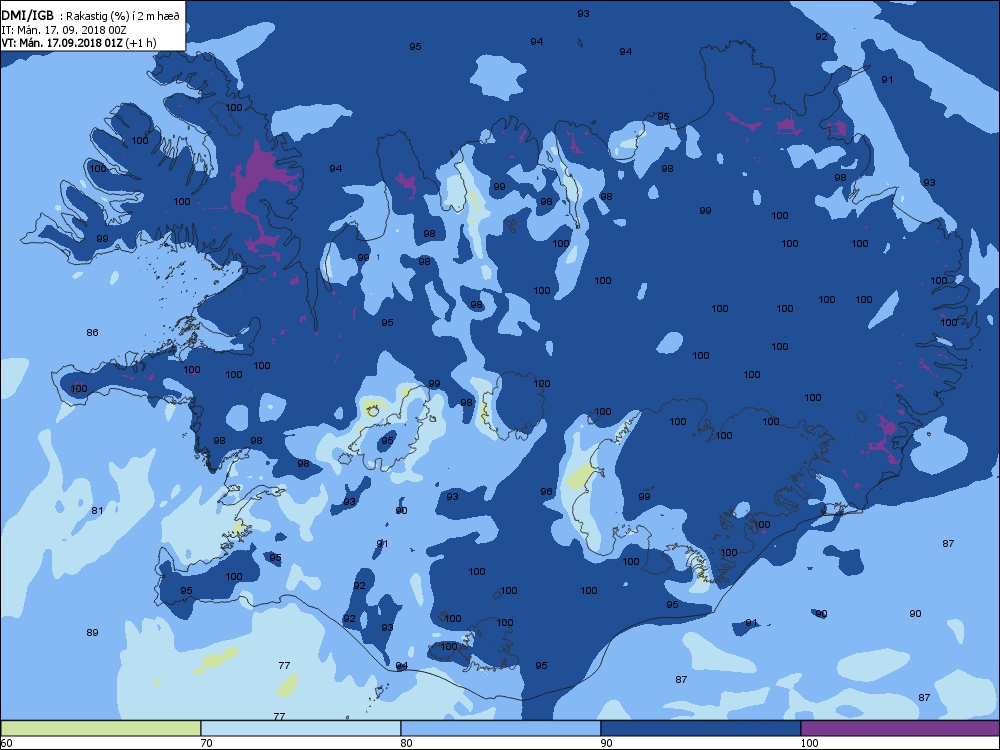Click the '86' humidity value on the map
Image resolution: width=1000 pixels, height=750 pixels.
point(92,333)
